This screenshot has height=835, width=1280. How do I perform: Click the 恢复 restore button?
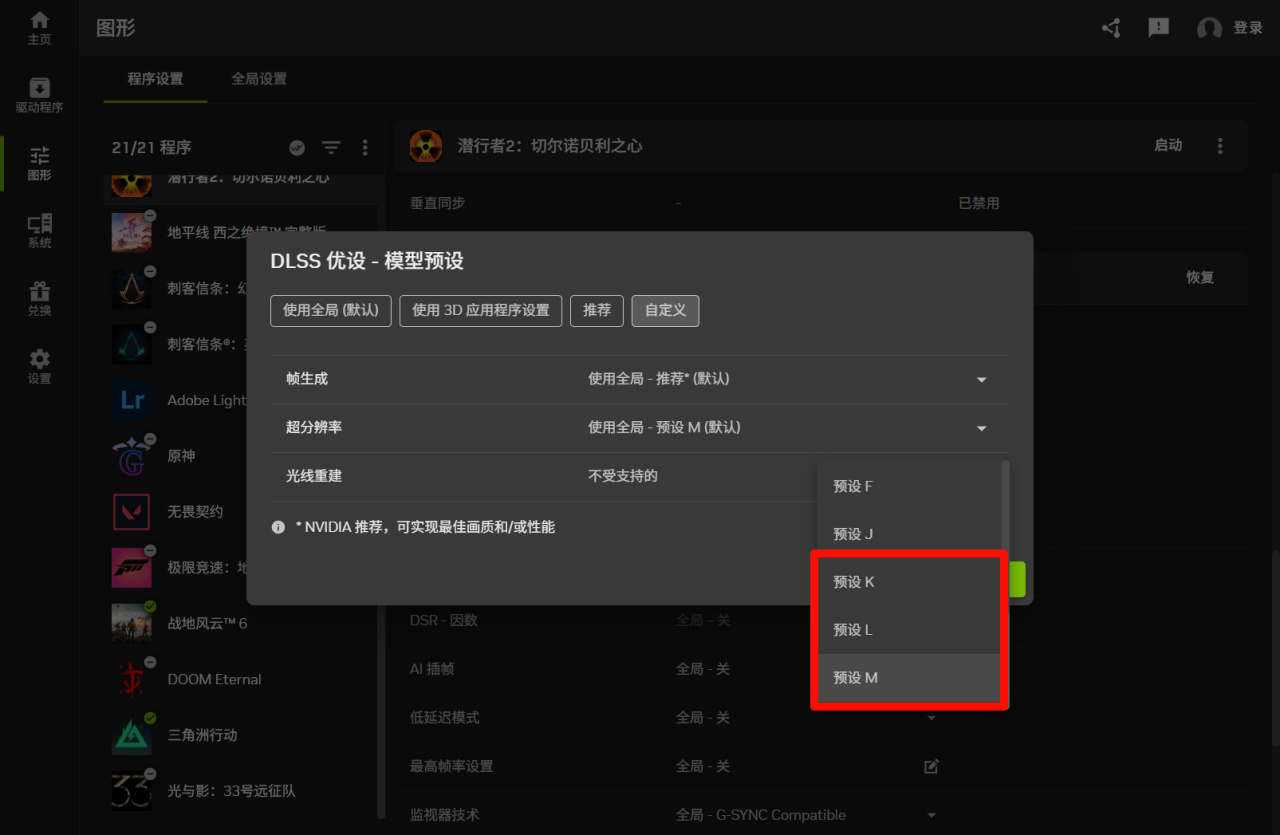tap(1200, 278)
